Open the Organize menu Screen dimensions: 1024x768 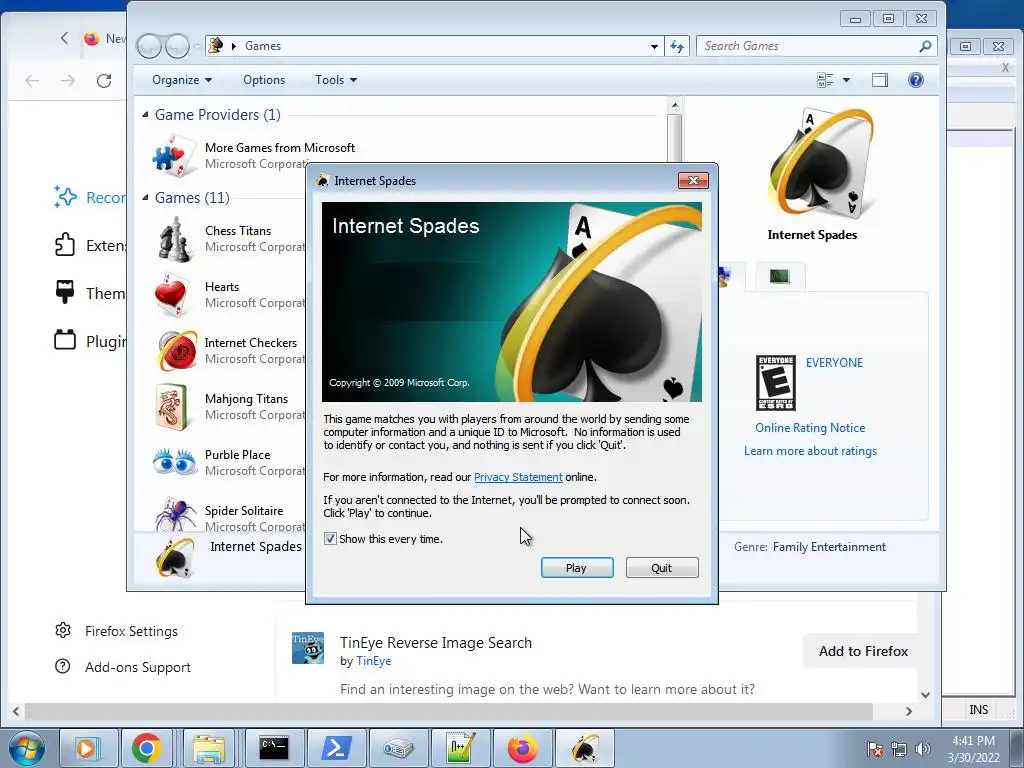pos(182,80)
